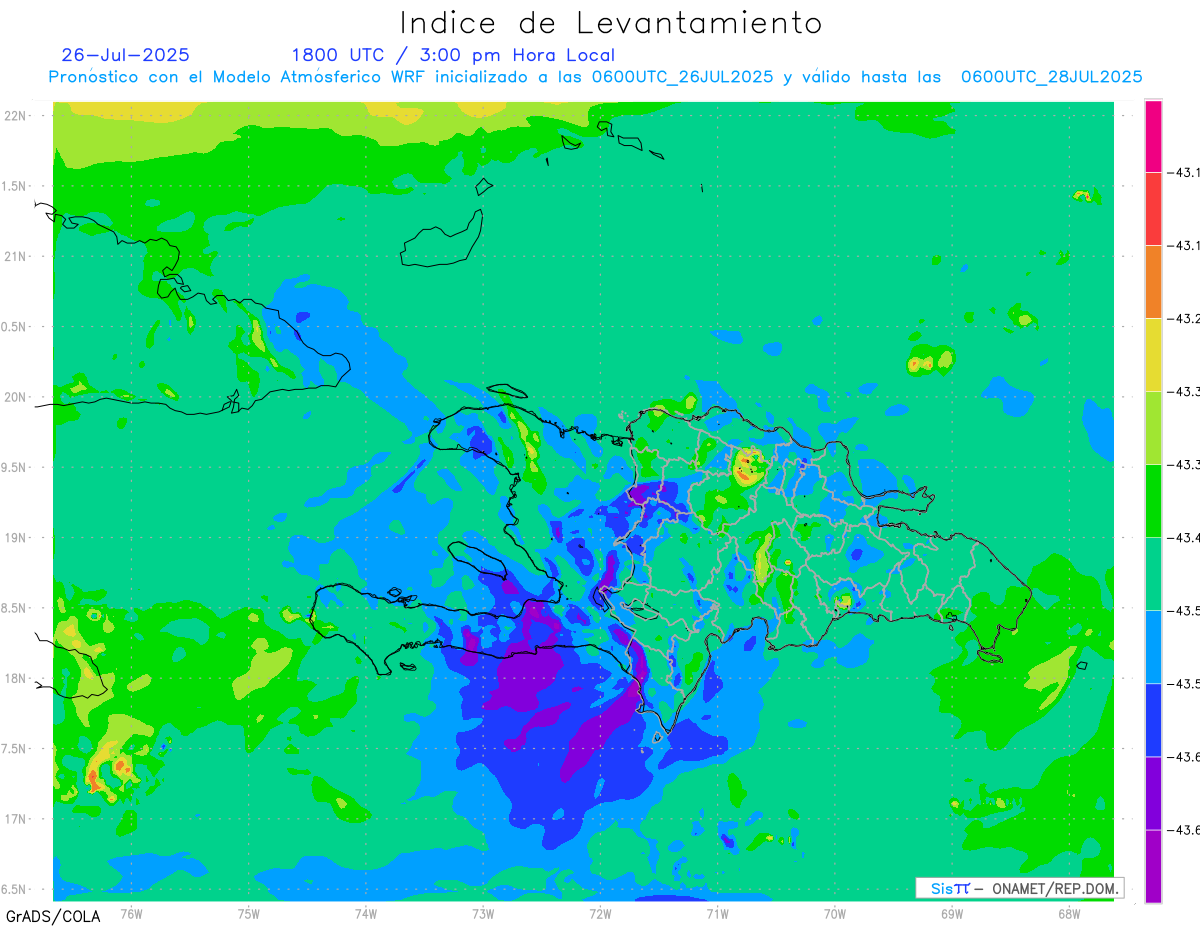This screenshot has height=927, width=1200.
Task: Pick the dark blue swatch in the legend bar
Action: (x=1153, y=720)
